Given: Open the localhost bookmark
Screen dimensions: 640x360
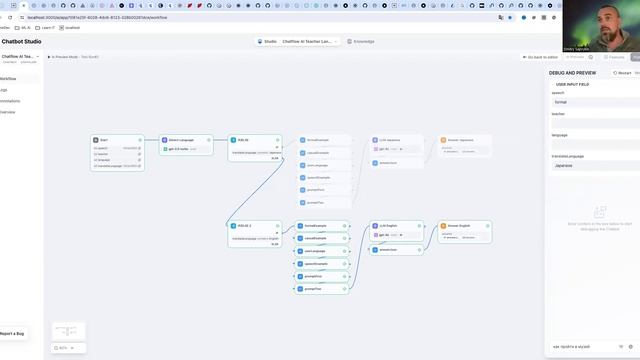Looking at the screenshot, I should pyautogui.click(x=70, y=28).
